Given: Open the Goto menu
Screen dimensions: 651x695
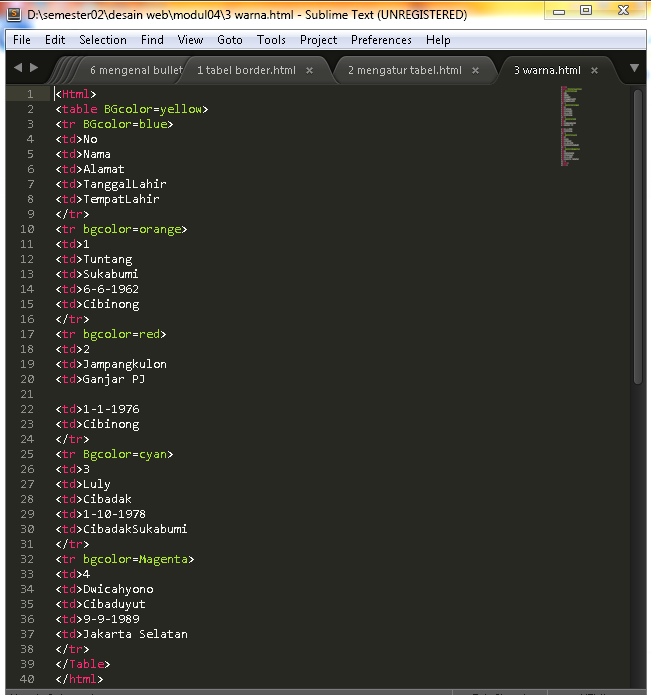Looking at the screenshot, I should (x=230, y=40).
